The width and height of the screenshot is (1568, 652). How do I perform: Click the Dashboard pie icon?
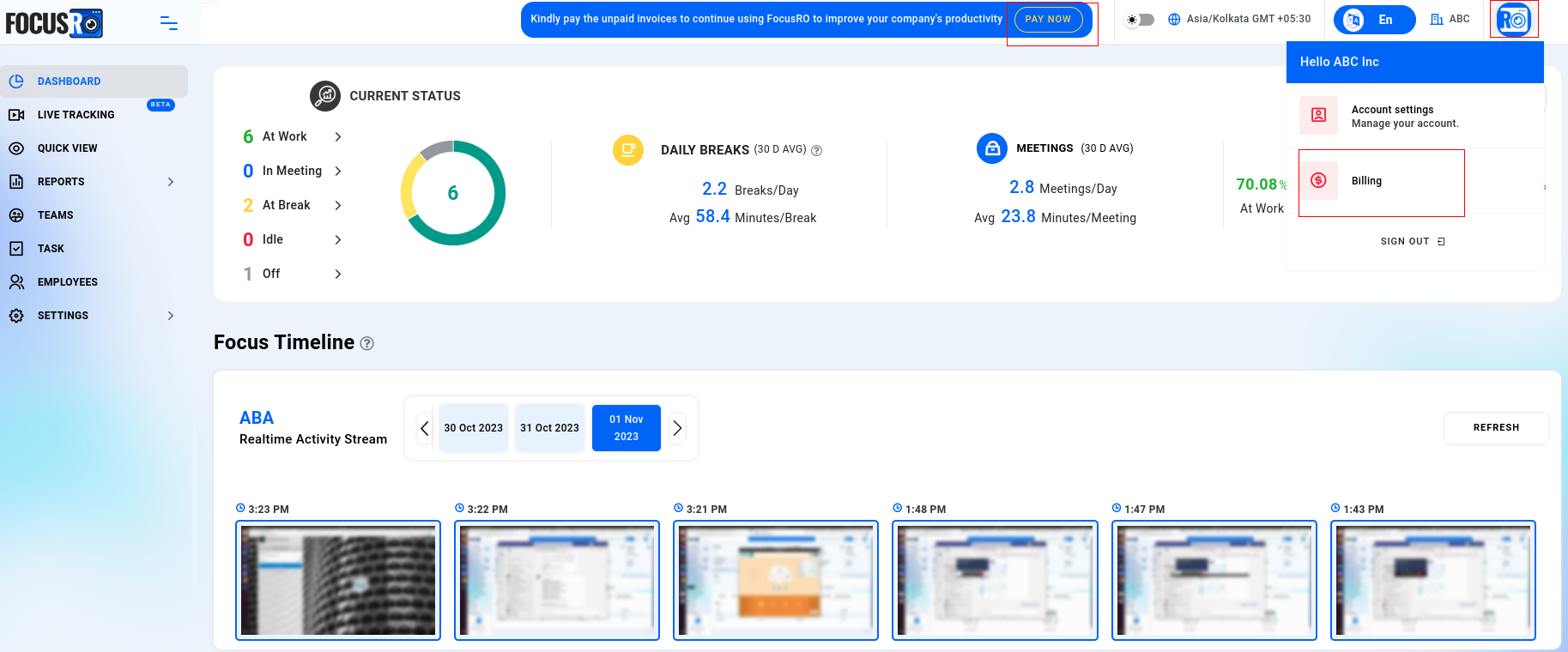pos(16,81)
